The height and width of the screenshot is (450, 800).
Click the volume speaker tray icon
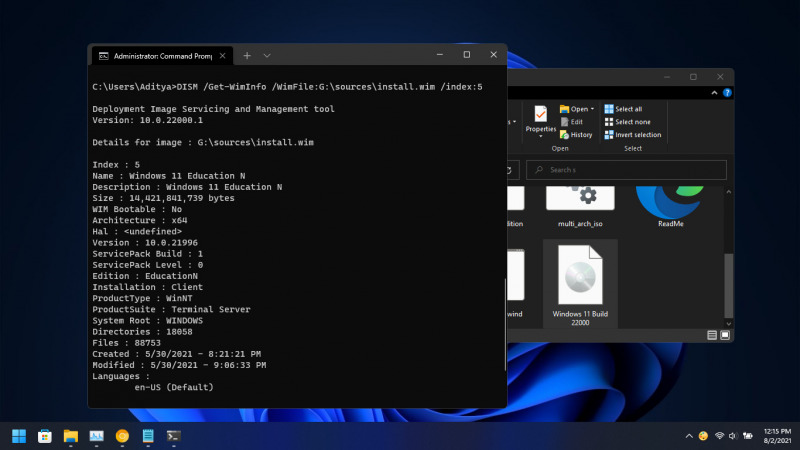pyautogui.click(x=733, y=436)
